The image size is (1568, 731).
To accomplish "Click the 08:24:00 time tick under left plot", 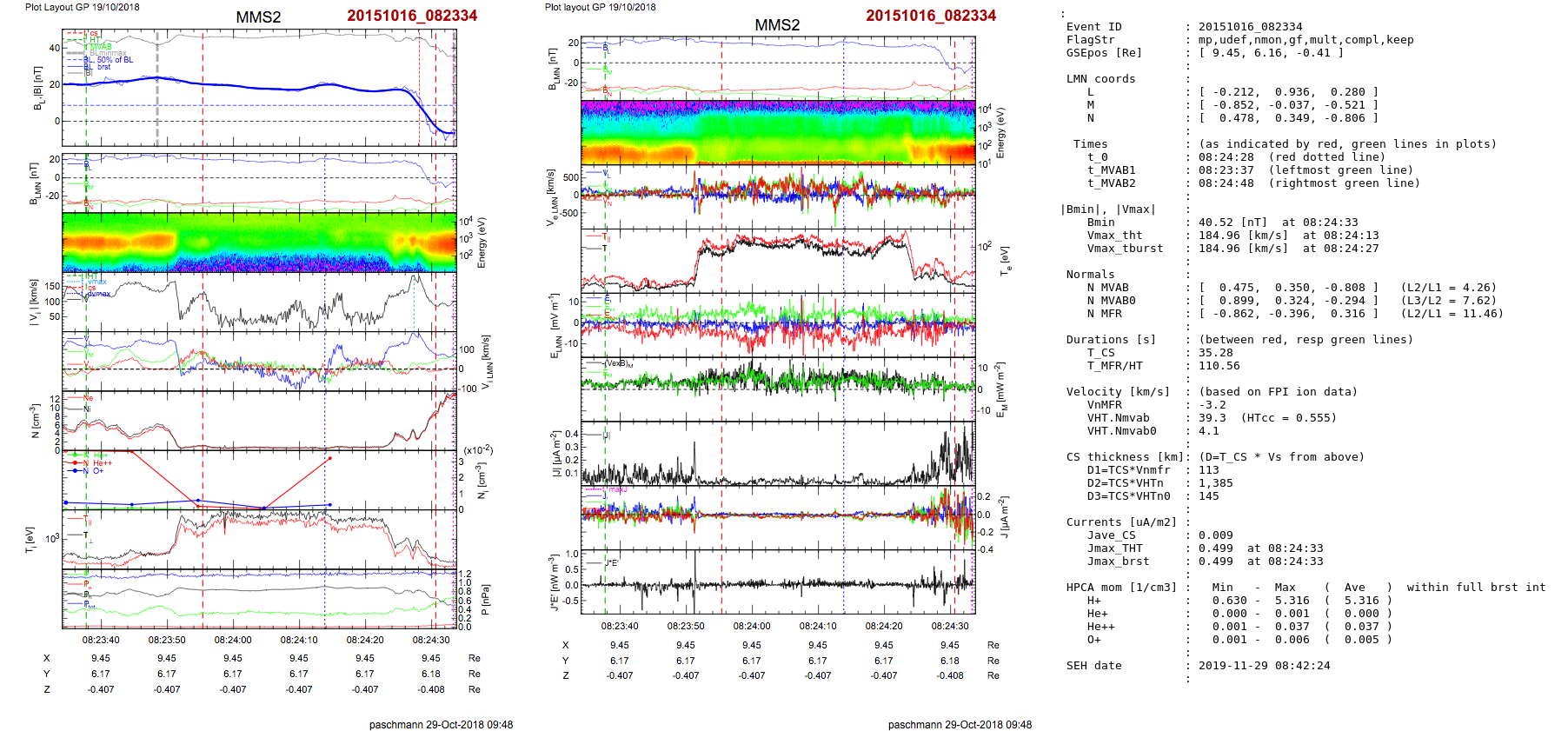I will click(x=232, y=640).
